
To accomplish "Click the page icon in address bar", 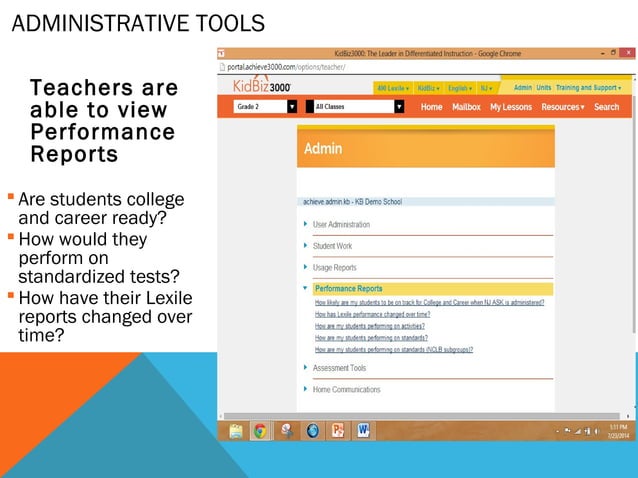I will pyautogui.click(x=222, y=67).
